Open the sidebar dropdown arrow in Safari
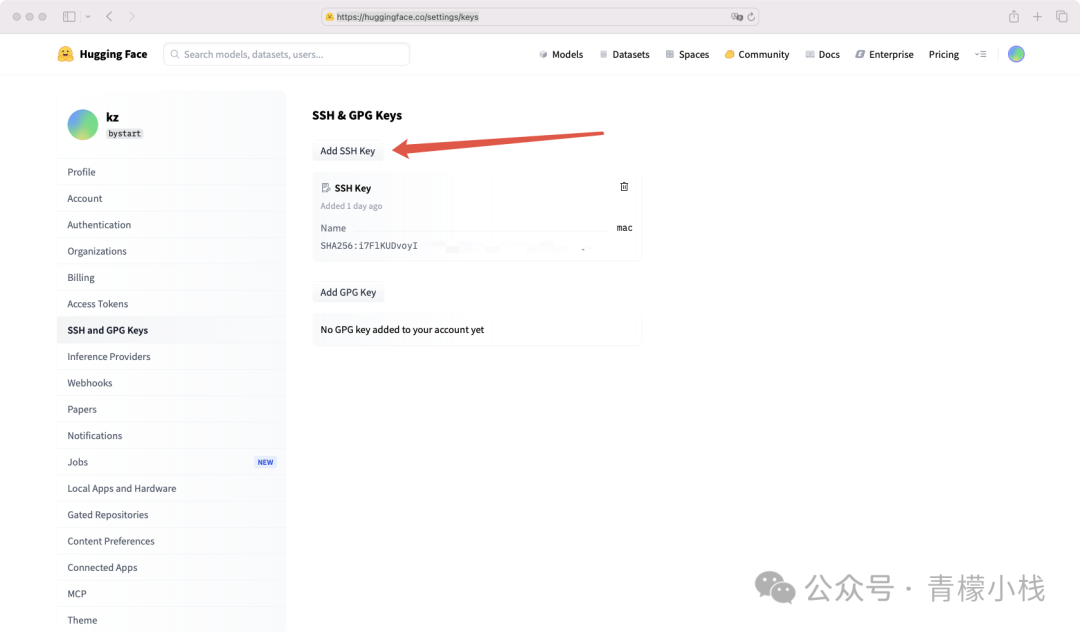Viewport: 1080px width, 632px height. tap(88, 17)
